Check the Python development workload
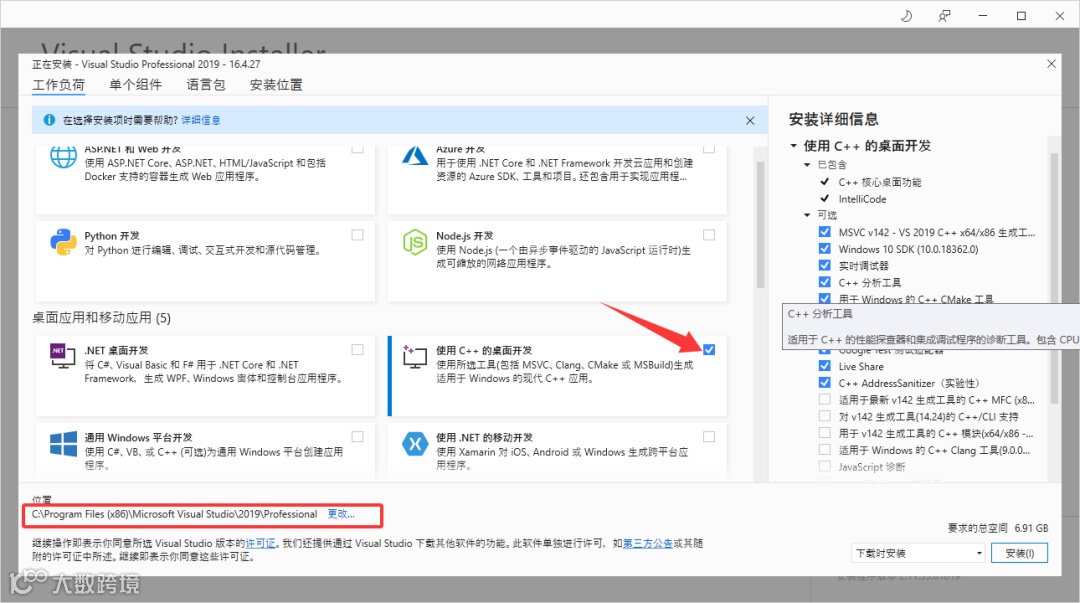Image resolution: width=1080 pixels, height=603 pixels. [x=357, y=235]
